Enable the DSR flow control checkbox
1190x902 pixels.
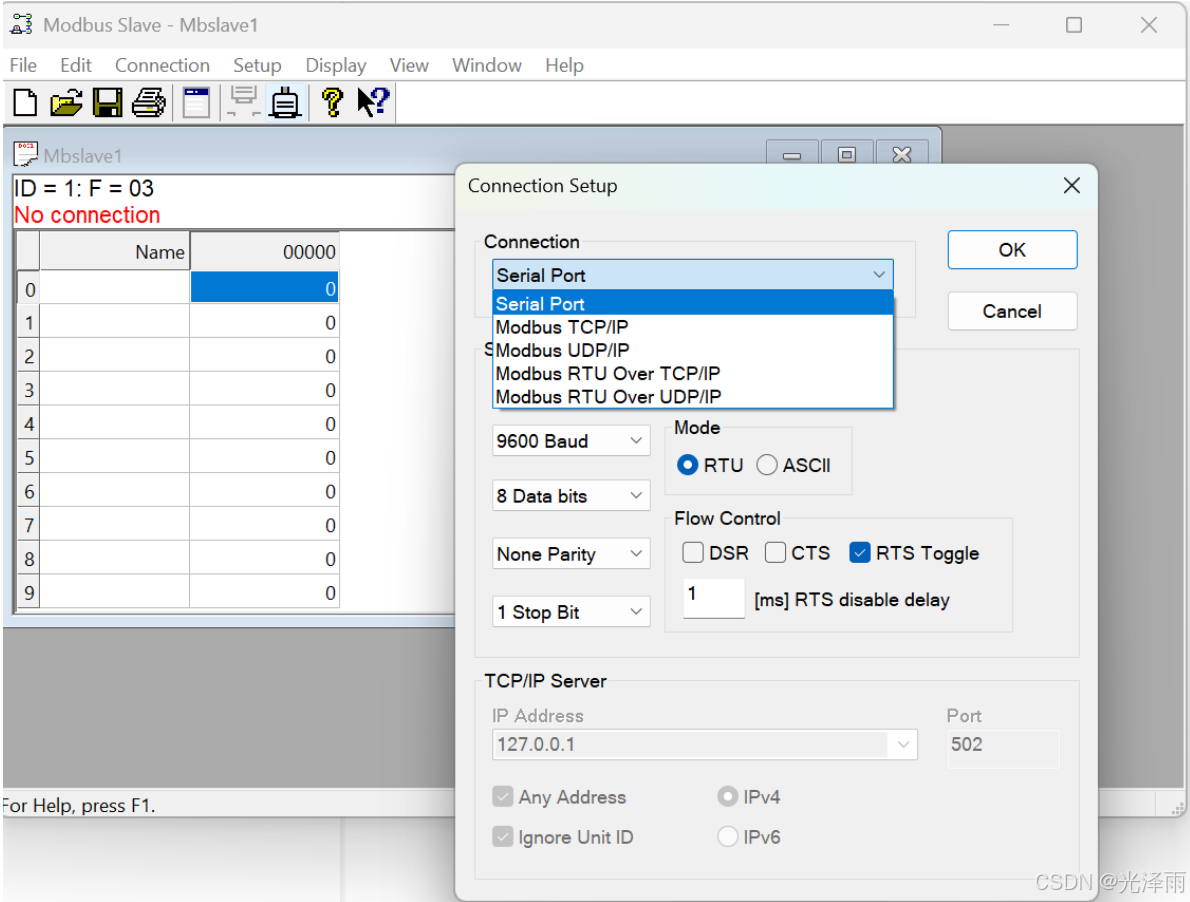(x=692, y=552)
